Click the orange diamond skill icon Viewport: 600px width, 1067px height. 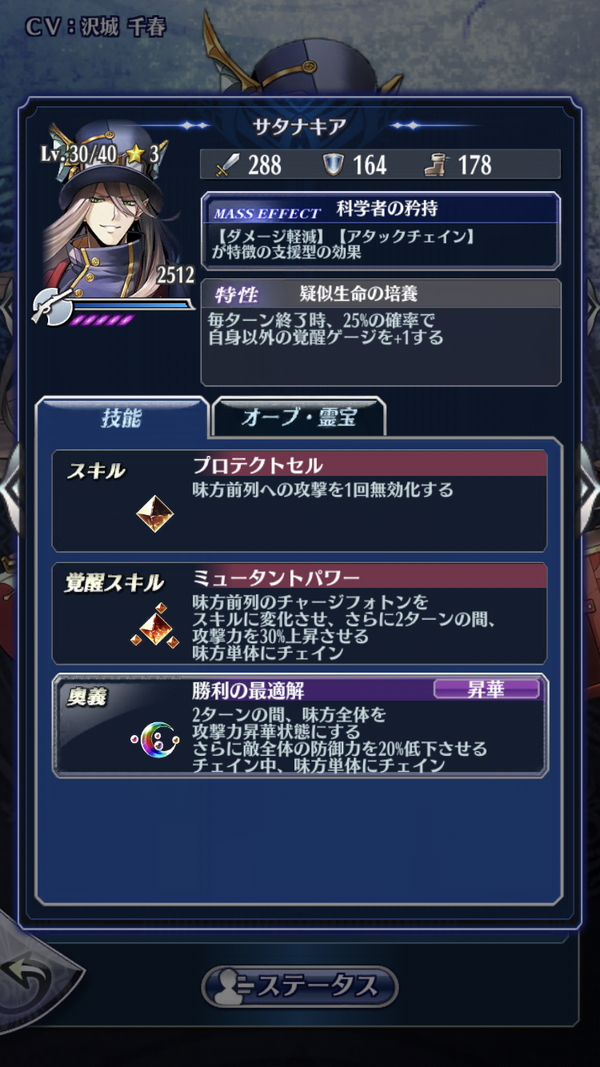click(x=155, y=514)
